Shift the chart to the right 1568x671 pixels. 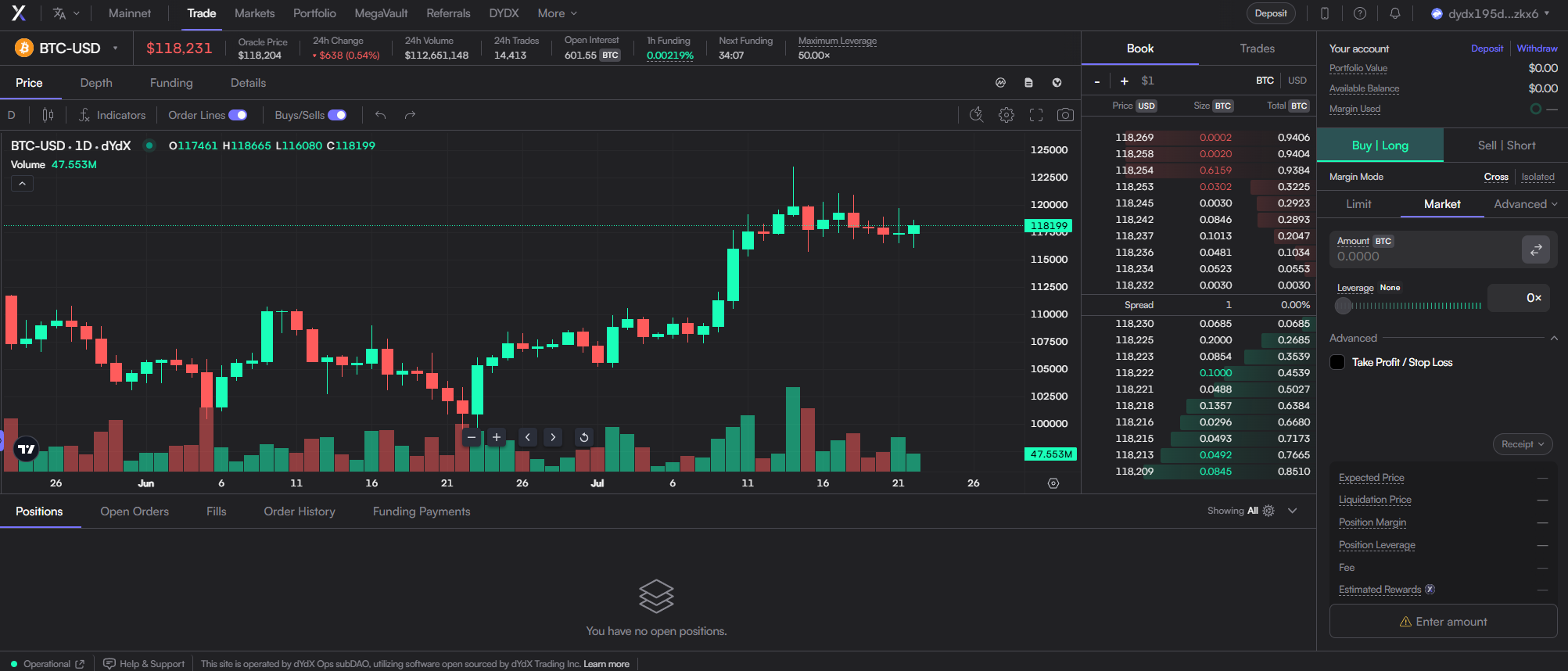[553, 437]
